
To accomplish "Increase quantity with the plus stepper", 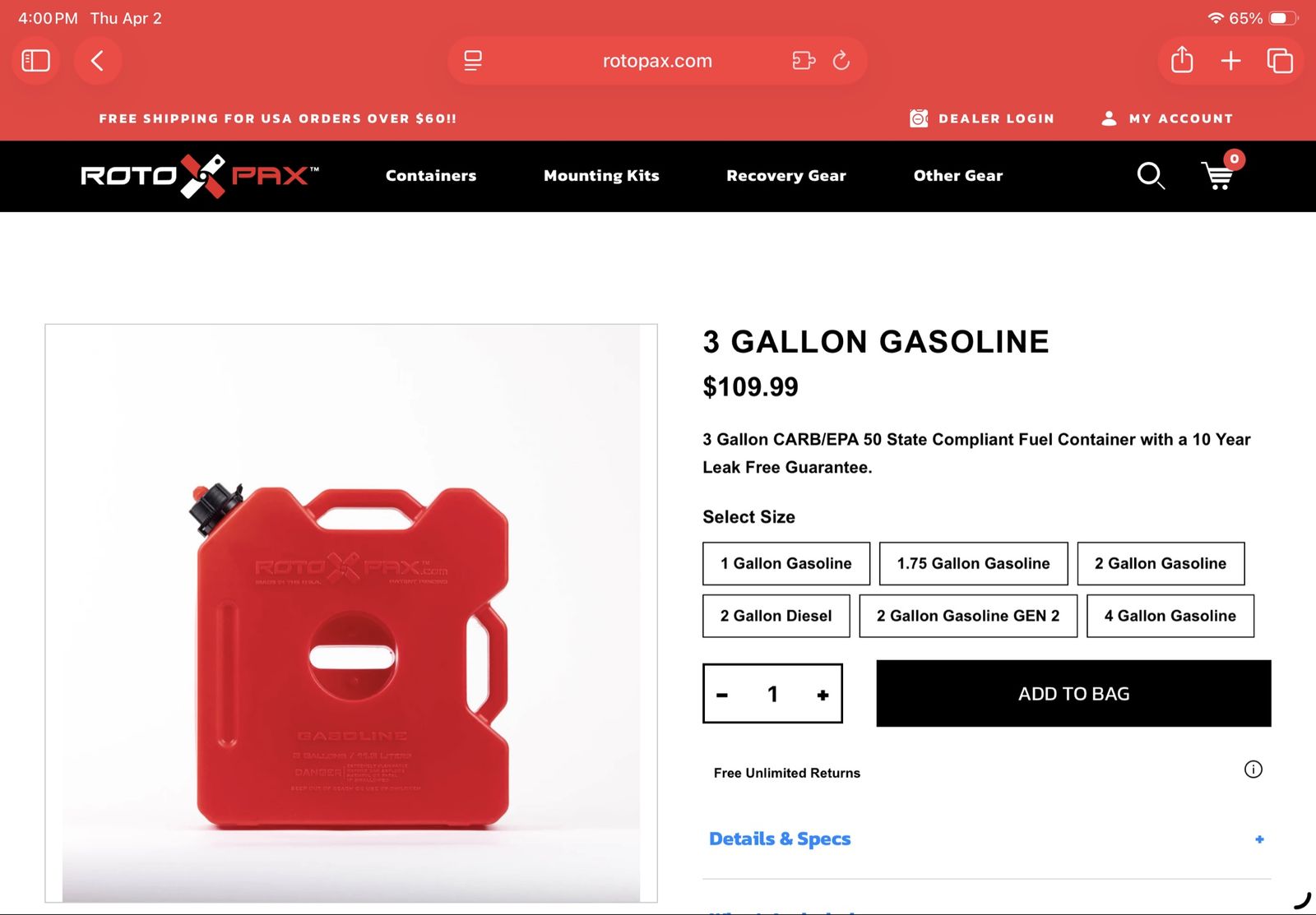I will coord(822,695).
